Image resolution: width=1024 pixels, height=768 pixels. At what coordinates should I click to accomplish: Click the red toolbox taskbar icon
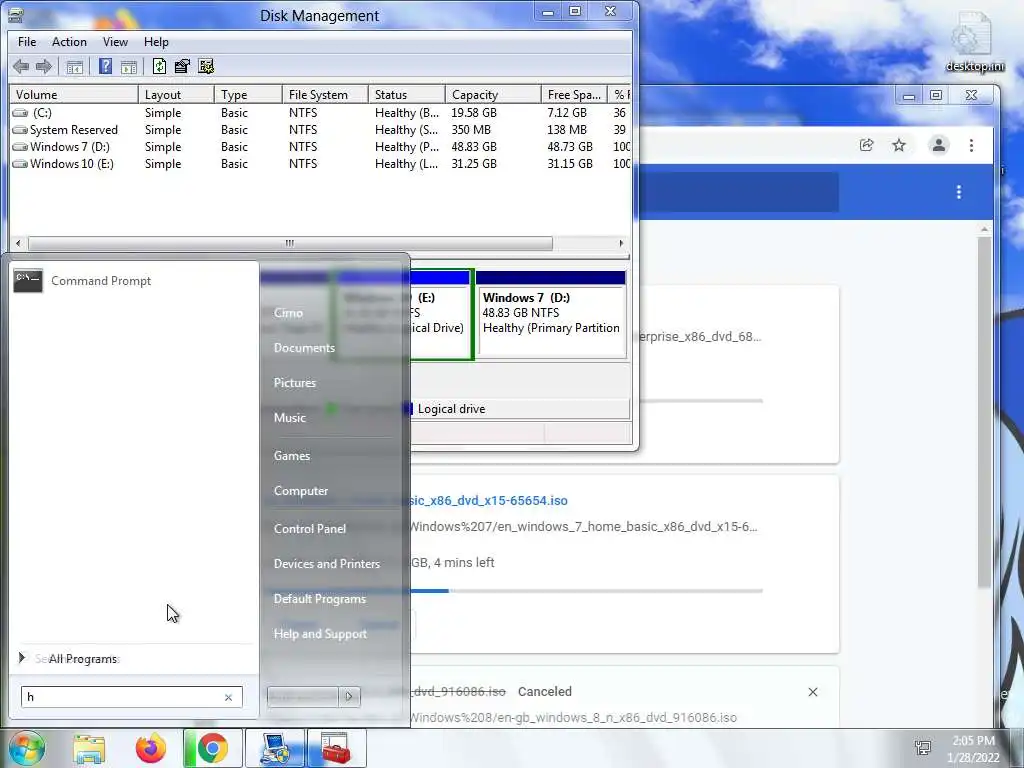point(336,748)
